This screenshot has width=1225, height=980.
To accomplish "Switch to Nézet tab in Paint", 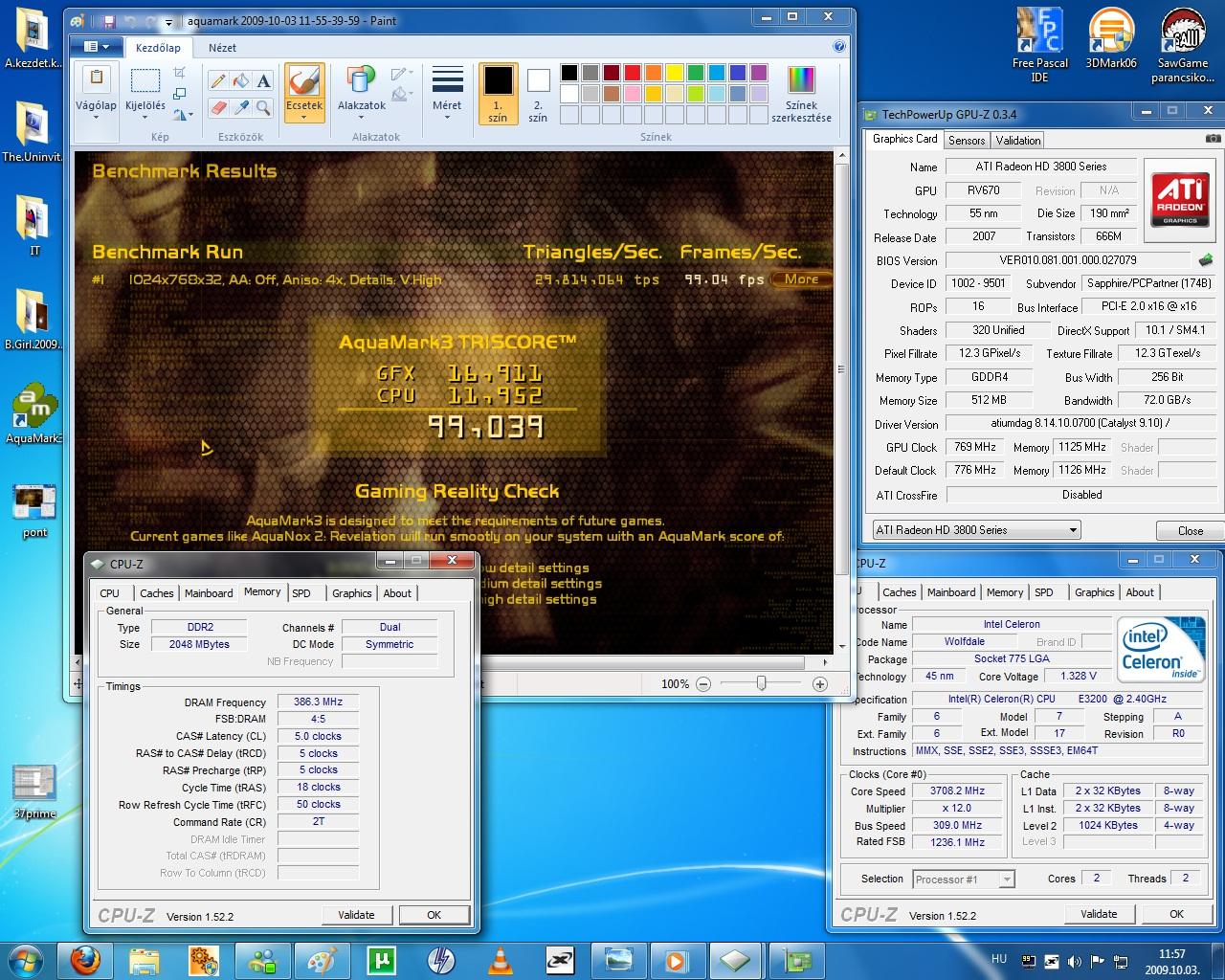I will pos(222,47).
